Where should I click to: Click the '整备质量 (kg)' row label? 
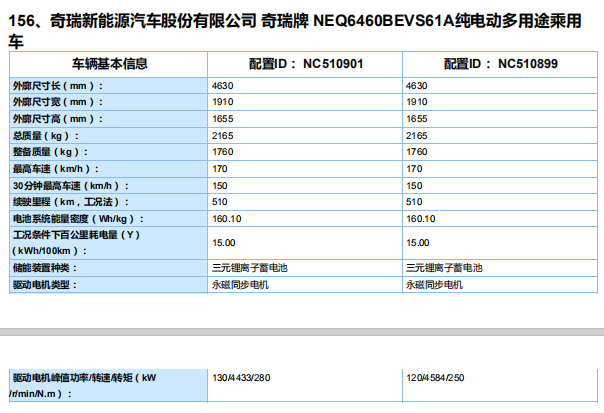50,152
